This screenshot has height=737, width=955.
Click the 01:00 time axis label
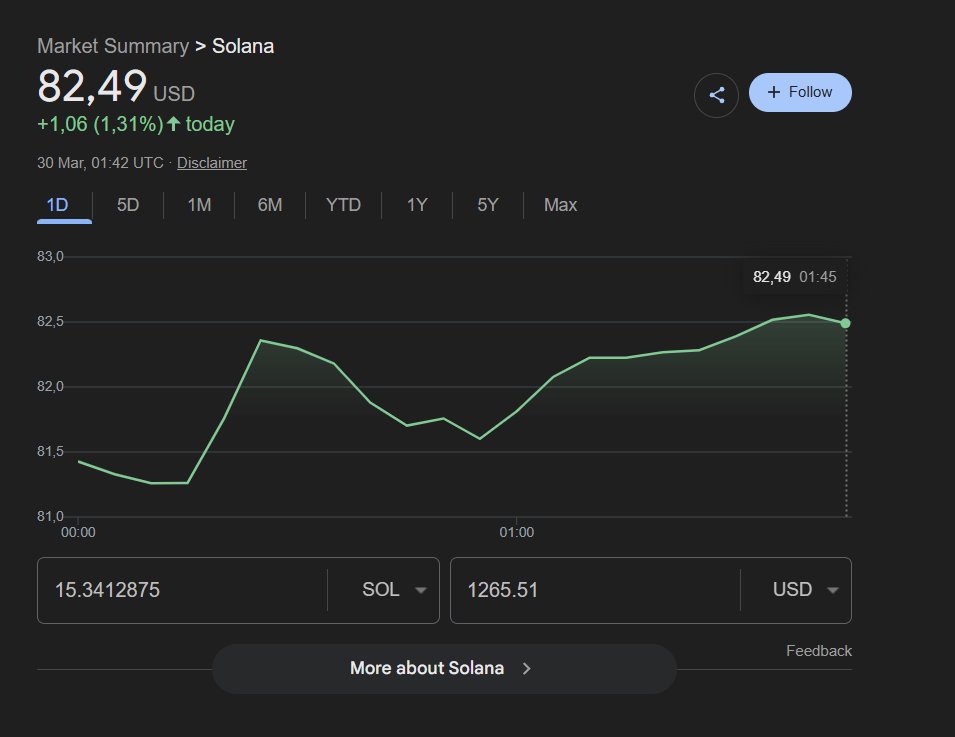click(516, 532)
